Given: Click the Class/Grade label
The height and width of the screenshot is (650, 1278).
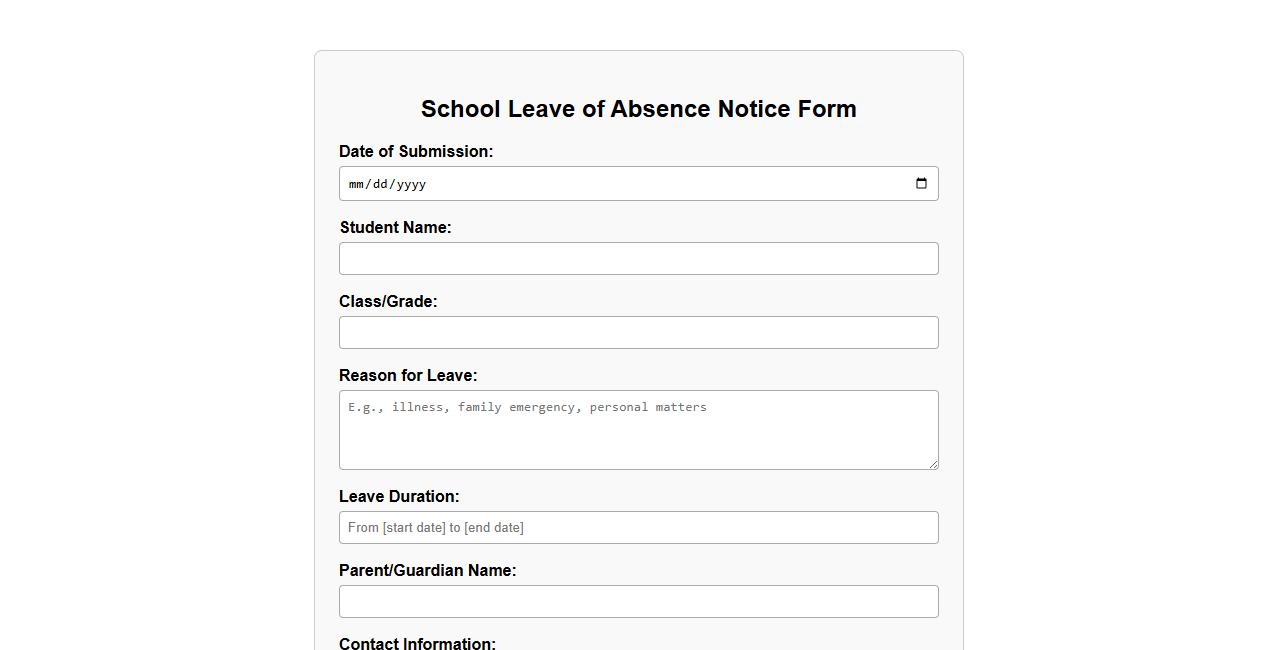Looking at the screenshot, I should point(388,301).
